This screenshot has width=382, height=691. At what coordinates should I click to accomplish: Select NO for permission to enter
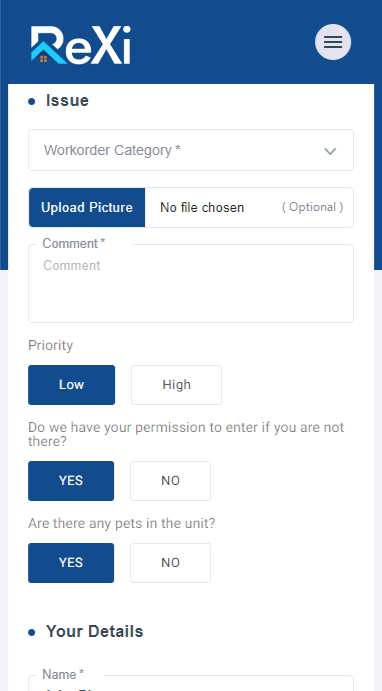[170, 481]
